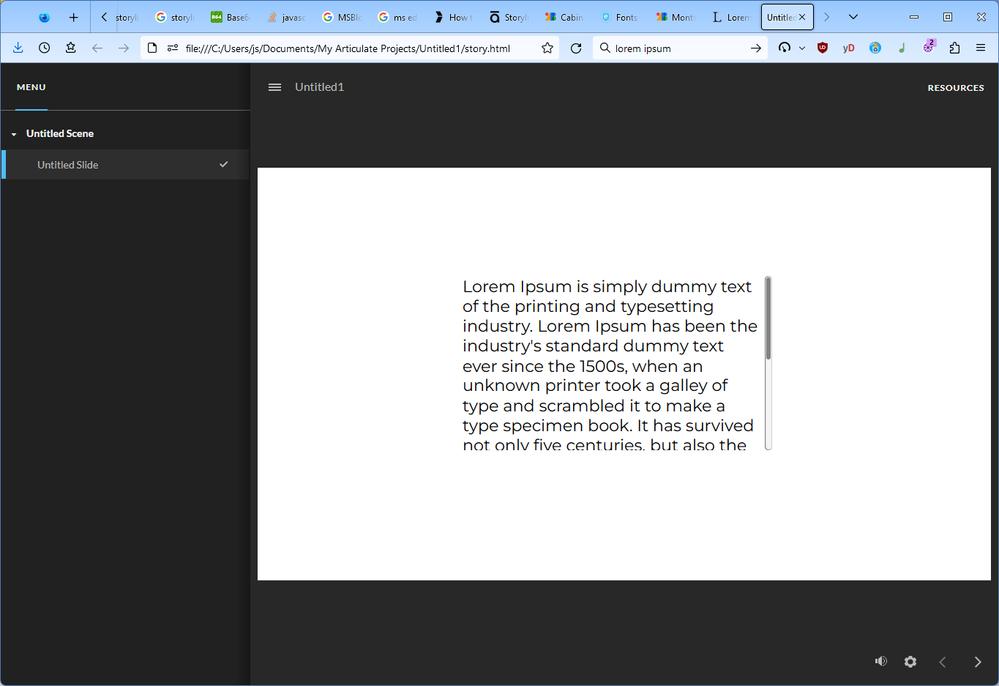Bookmark this page with star icon

pyautogui.click(x=547, y=48)
